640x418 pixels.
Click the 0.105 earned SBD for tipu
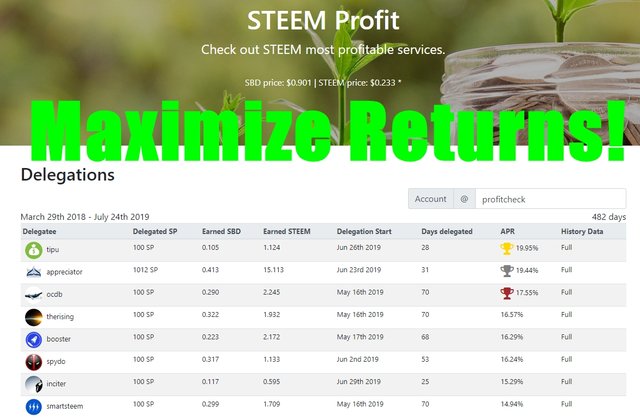click(x=211, y=247)
